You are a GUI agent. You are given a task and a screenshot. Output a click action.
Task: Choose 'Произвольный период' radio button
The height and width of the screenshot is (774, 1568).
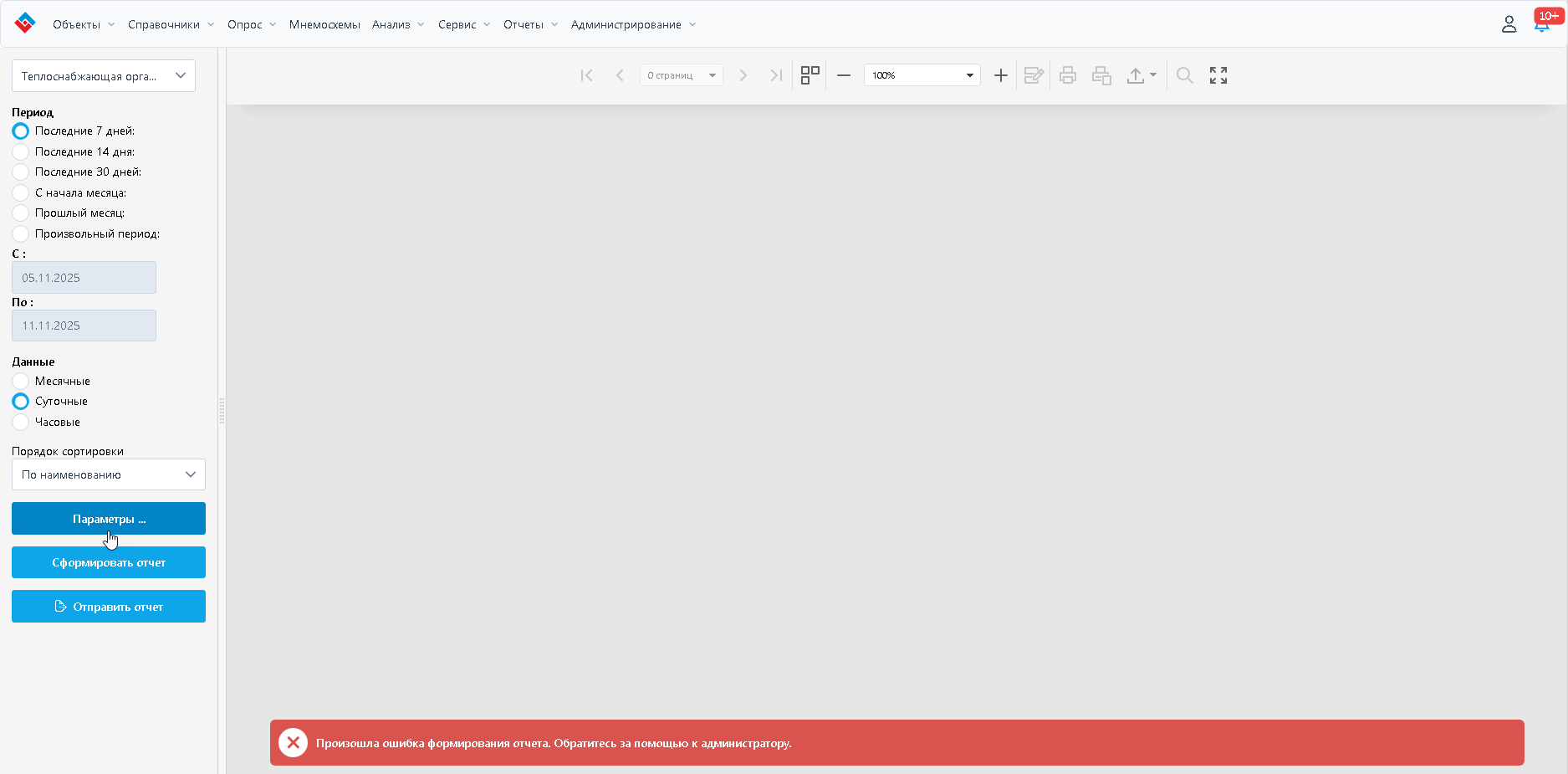pos(21,233)
